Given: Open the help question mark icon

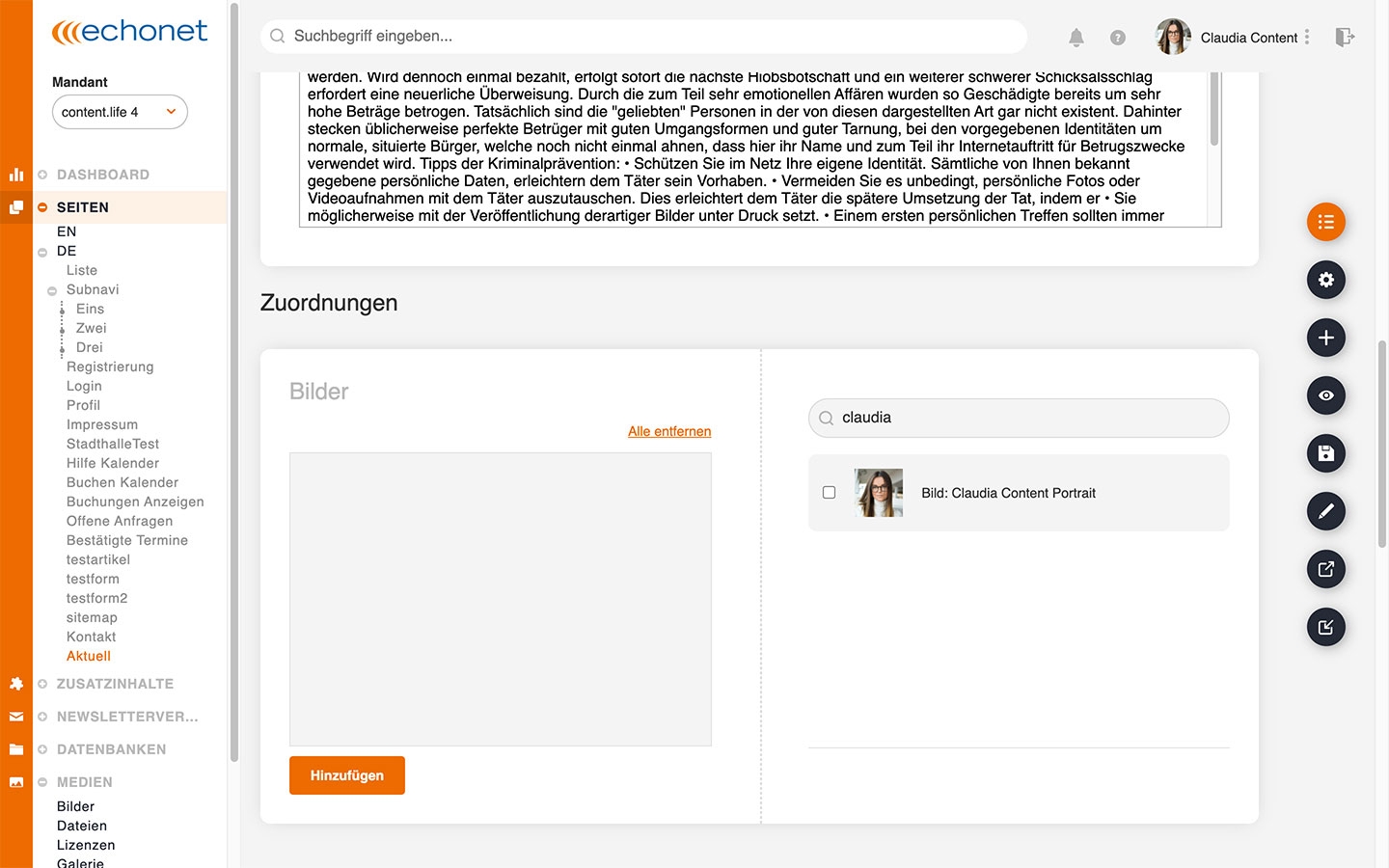Looking at the screenshot, I should (1117, 38).
